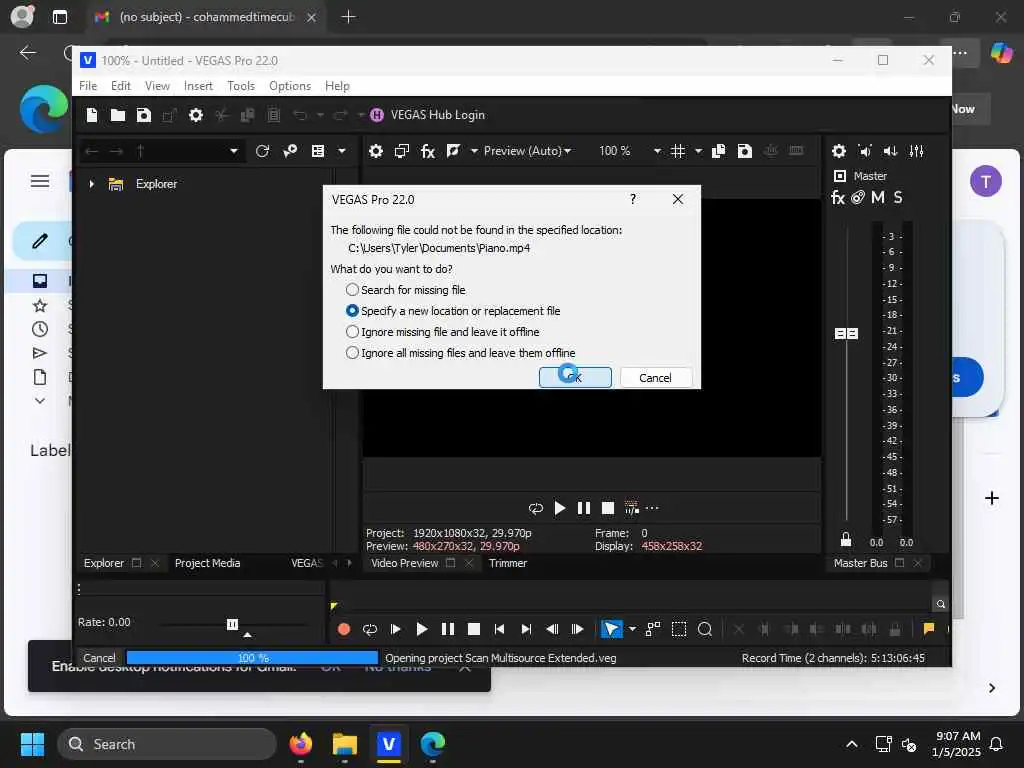This screenshot has height=768, width=1024.
Task: Toggle Dim Output icon in Master Bus
Action: (x=890, y=151)
